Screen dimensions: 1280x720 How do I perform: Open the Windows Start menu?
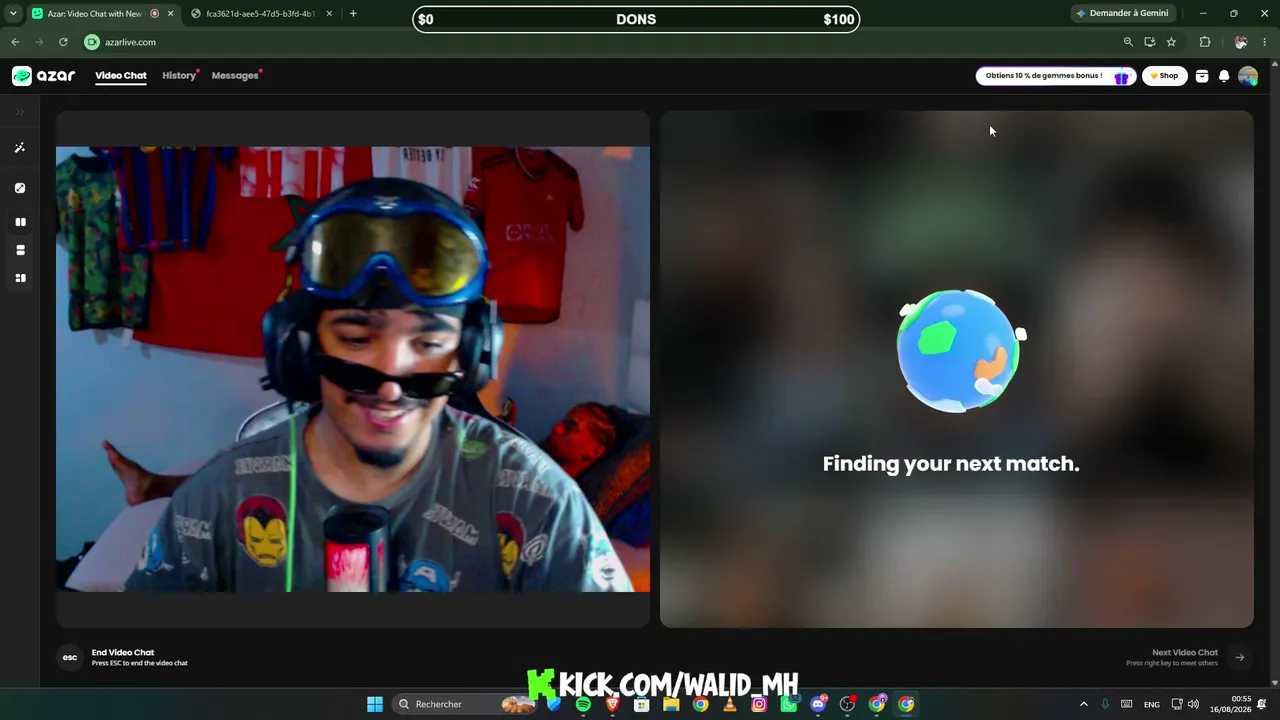click(375, 704)
